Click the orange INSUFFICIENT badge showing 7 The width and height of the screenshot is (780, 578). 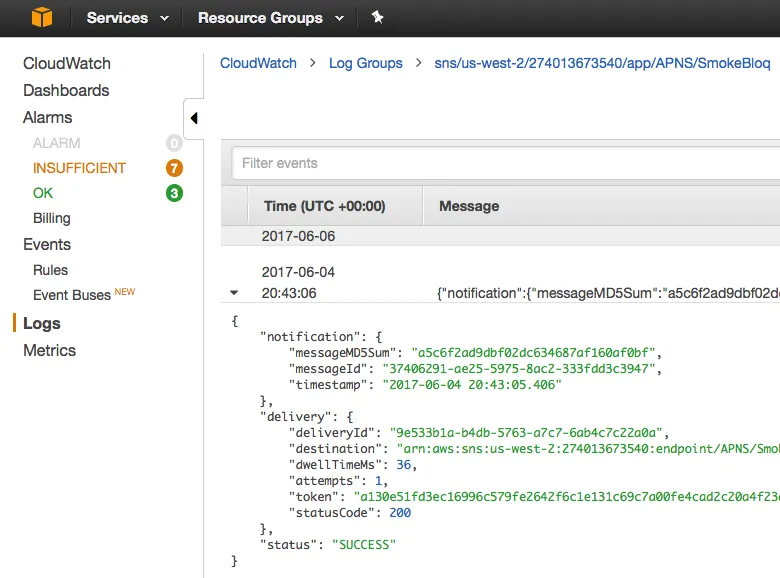point(174,168)
